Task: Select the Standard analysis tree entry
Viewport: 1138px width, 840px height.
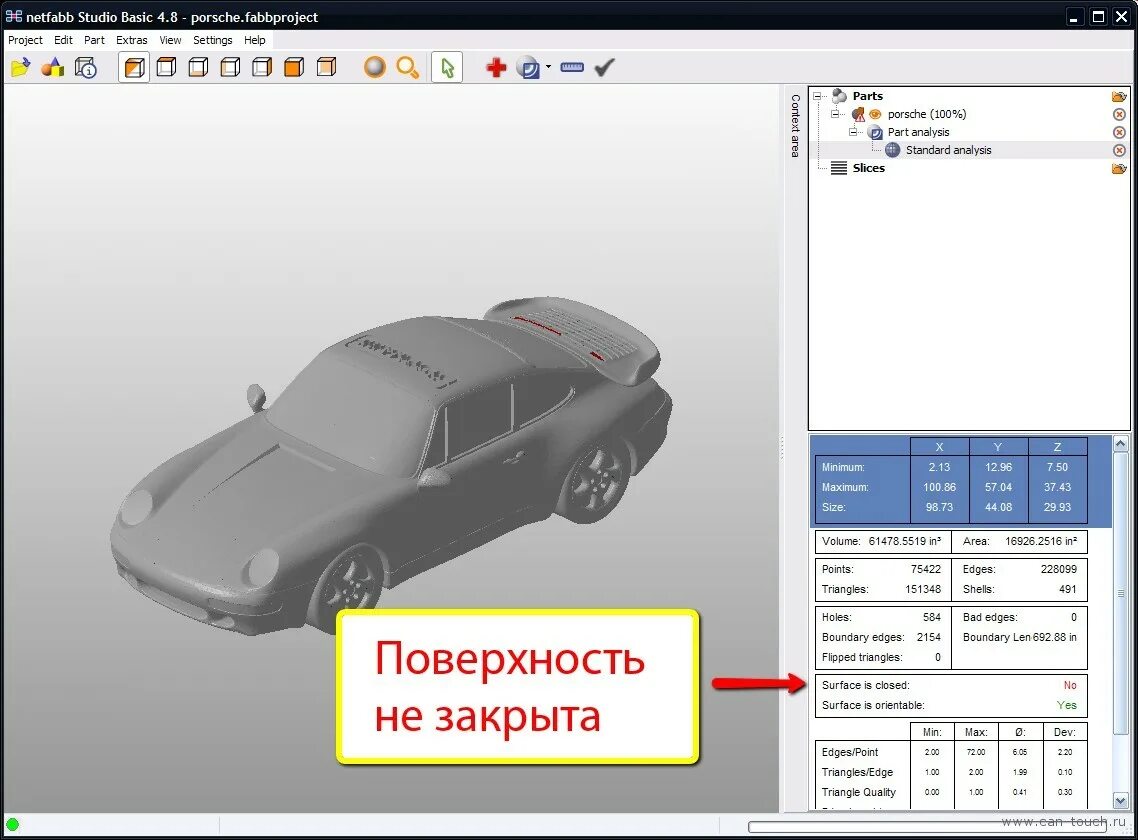Action: pos(948,150)
